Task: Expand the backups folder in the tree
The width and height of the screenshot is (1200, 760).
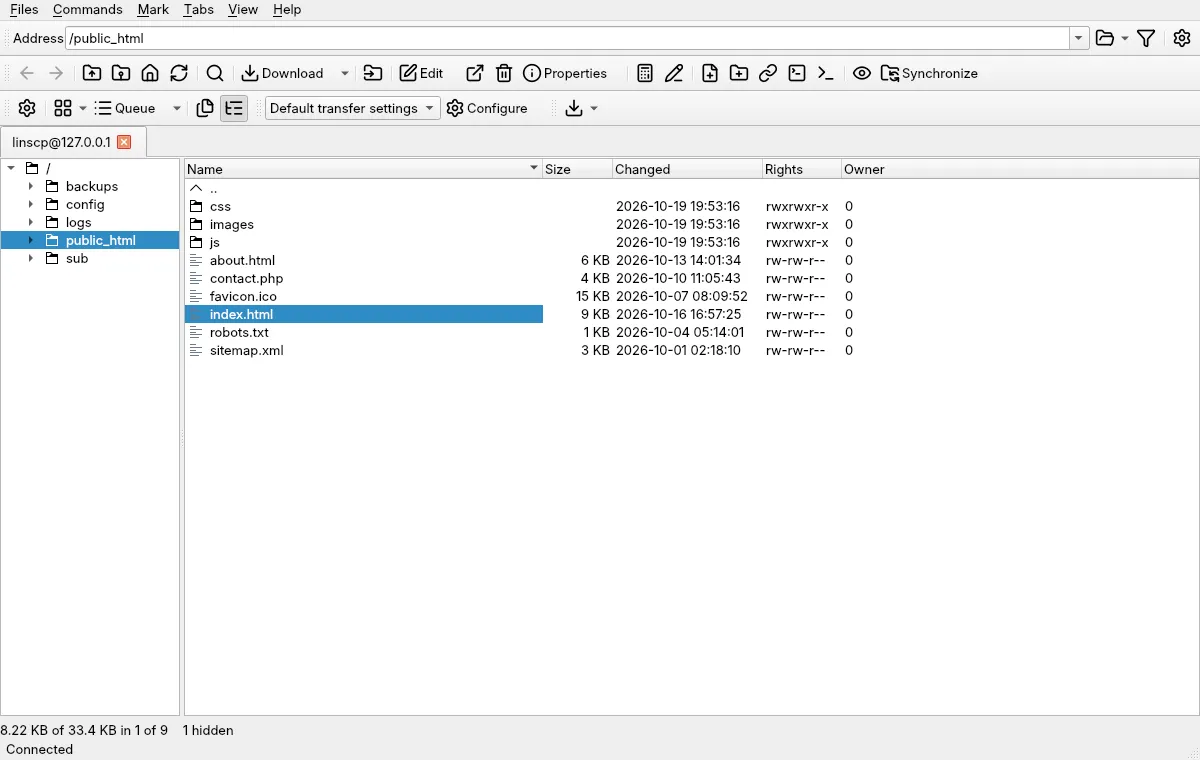Action: pyautogui.click(x=31, y=186)
